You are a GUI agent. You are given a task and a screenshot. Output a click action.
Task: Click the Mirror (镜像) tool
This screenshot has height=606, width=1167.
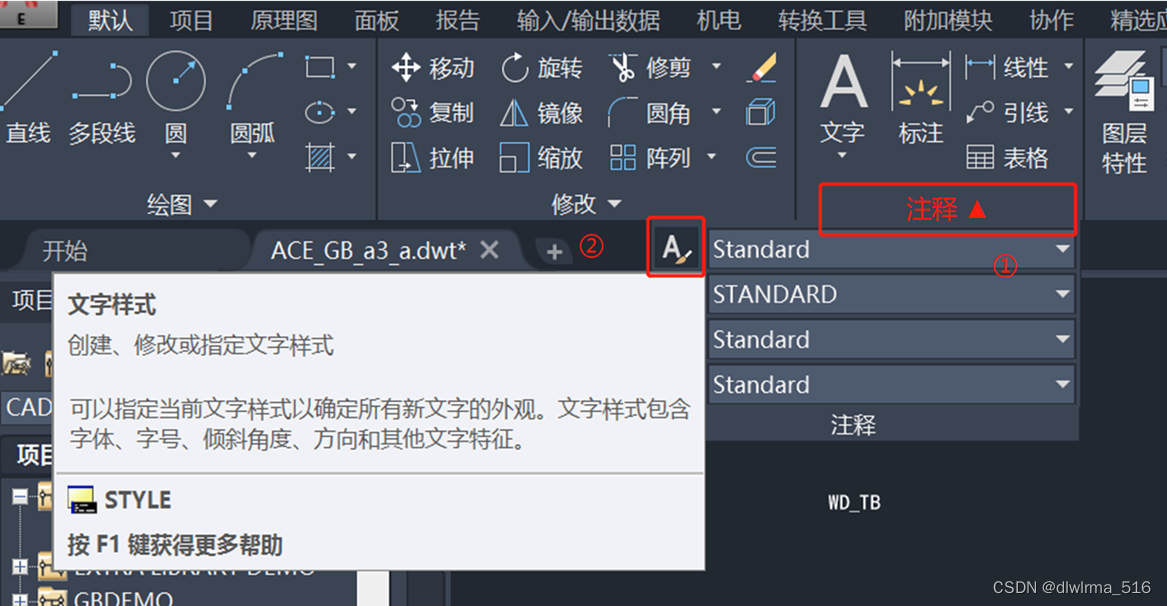click(x=541, y=113)
